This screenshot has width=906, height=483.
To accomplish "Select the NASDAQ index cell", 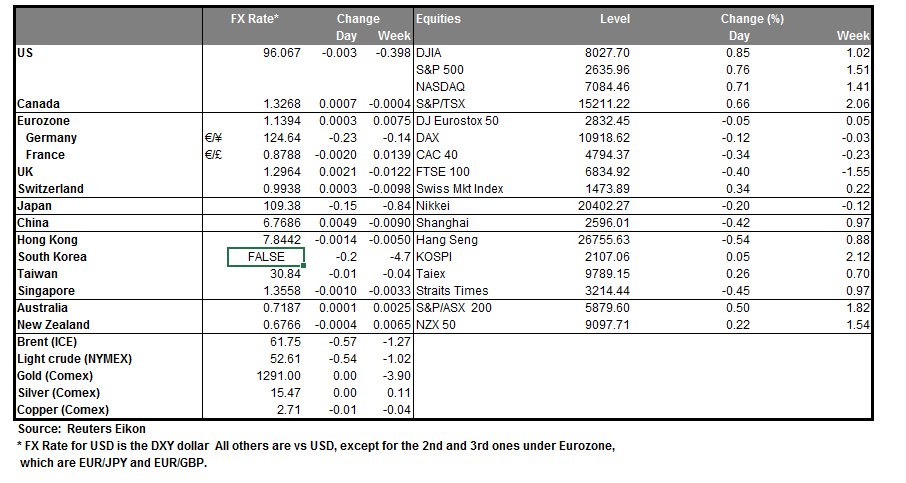I will pos(439,87).
